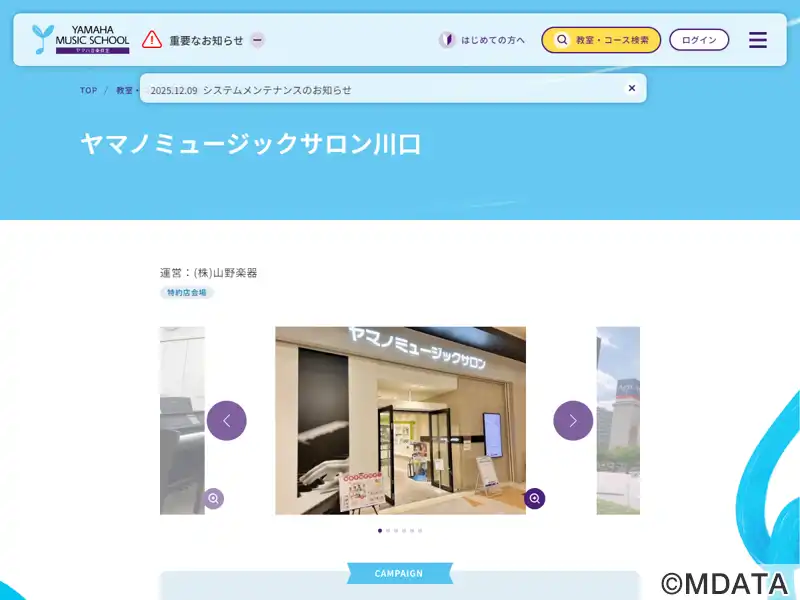The height and width of the screenshot is (600, 800).
Task: Collapse the 重要なお知らせ notice with minus button
Action: tap(258, 40)
